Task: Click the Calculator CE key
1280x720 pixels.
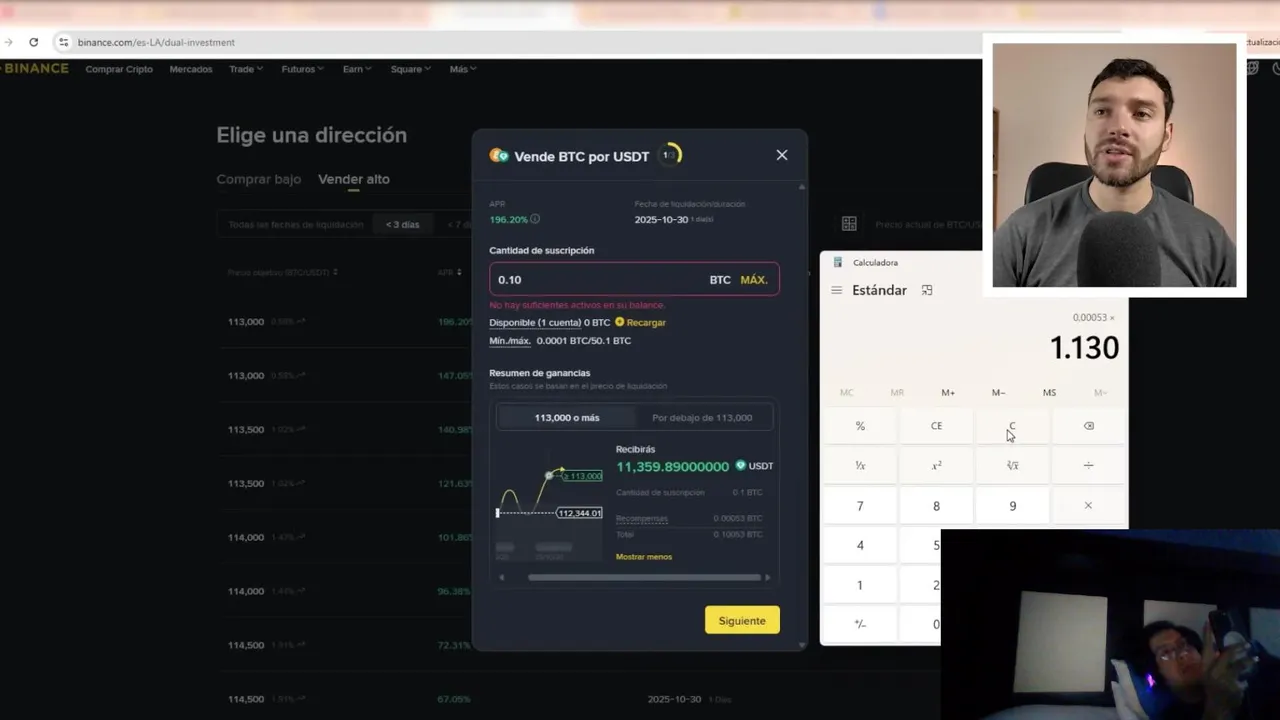Action: point(936,426)
